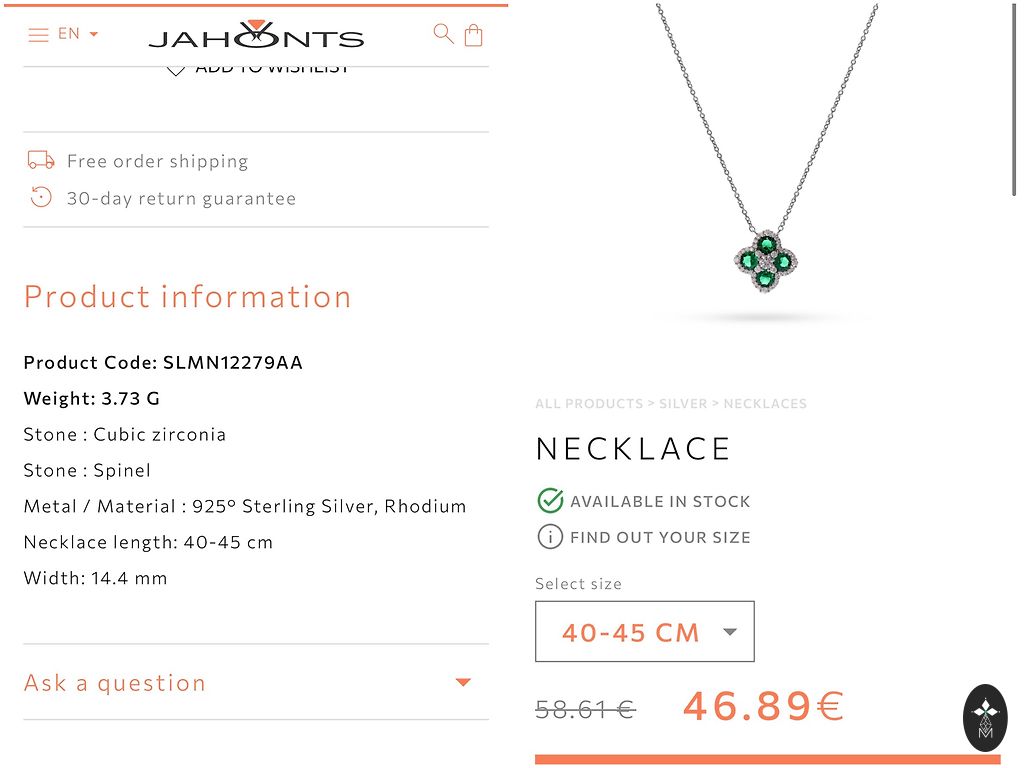Click the Jahonts logo
The height and width of the screenshot is (768, 1024).
pyautogui.click(x=256, y=36)
